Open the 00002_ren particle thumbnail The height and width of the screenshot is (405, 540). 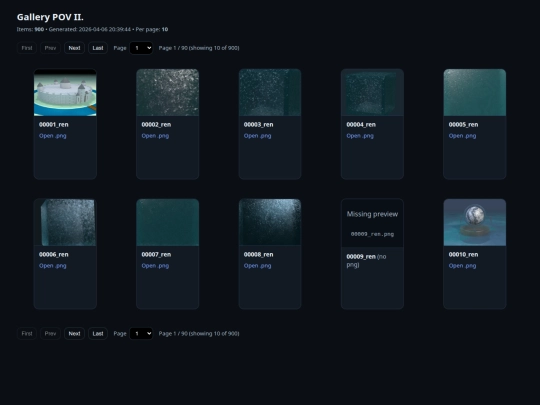click(x=167, y=93)
